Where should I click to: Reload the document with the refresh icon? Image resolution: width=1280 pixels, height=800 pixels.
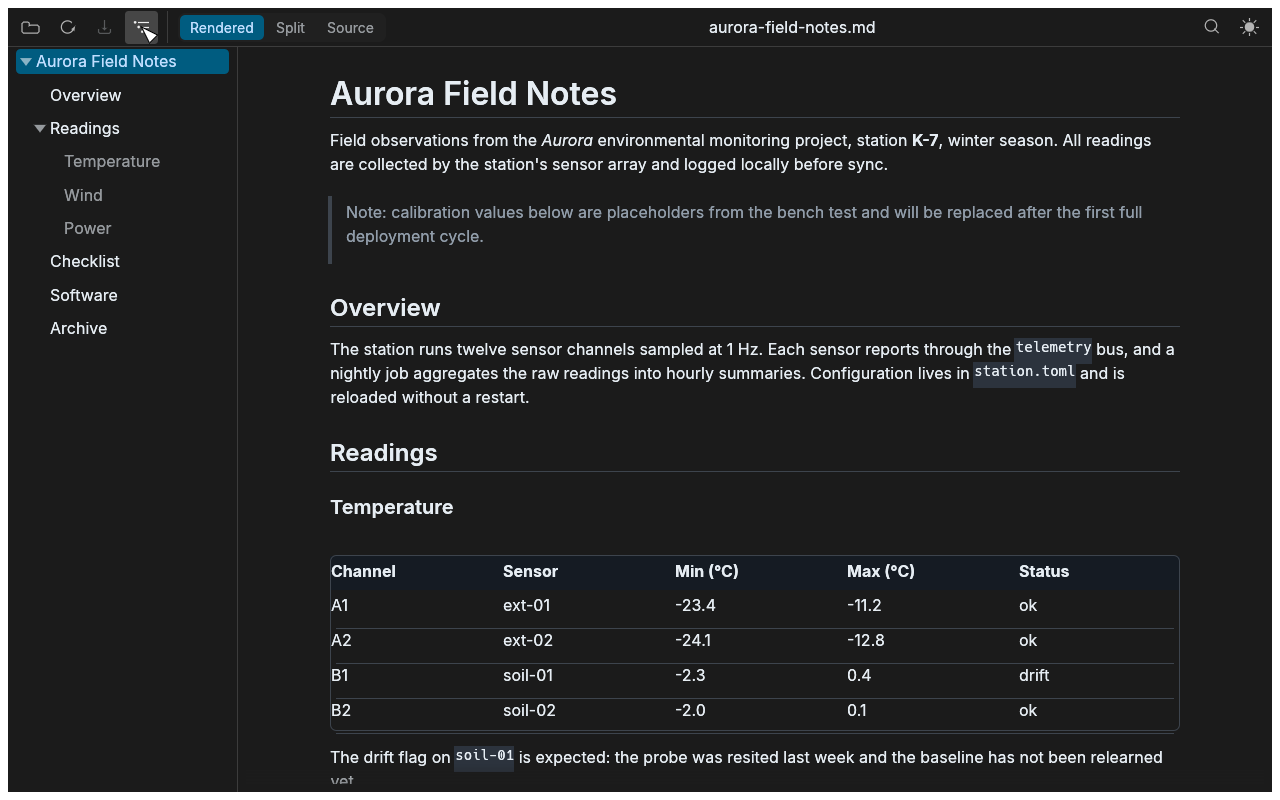pyautogui.click(x=68, y=28)
